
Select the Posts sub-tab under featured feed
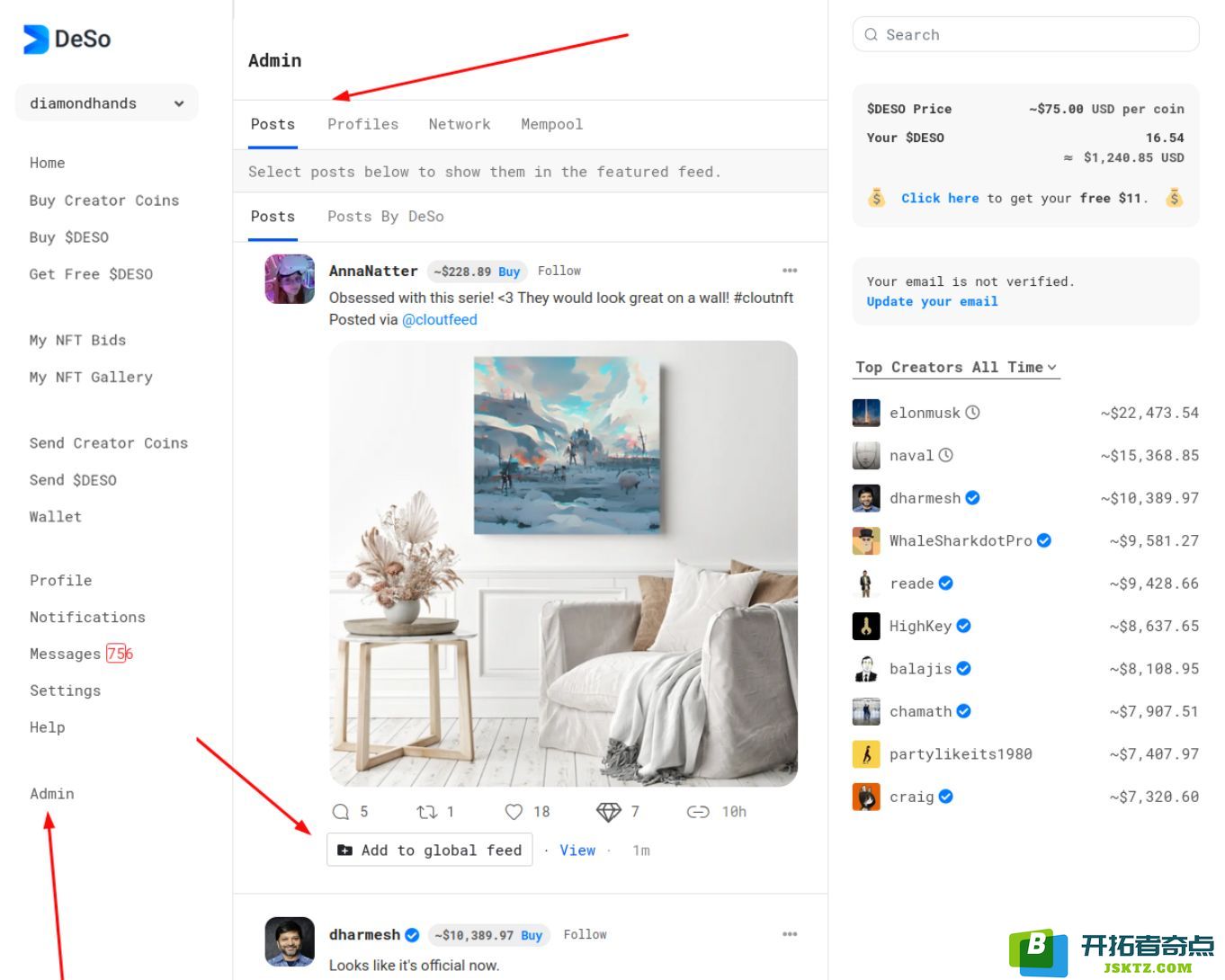[x=273, y=217]
